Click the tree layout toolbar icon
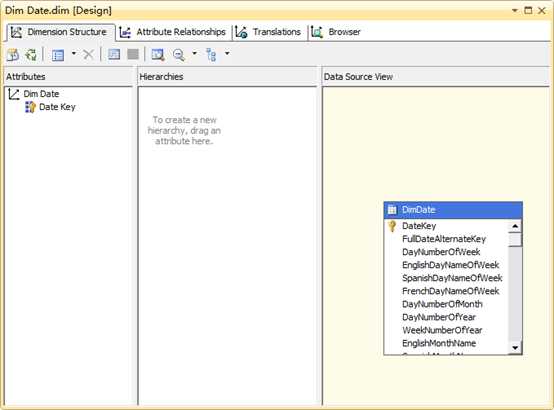 click(211, 55)
